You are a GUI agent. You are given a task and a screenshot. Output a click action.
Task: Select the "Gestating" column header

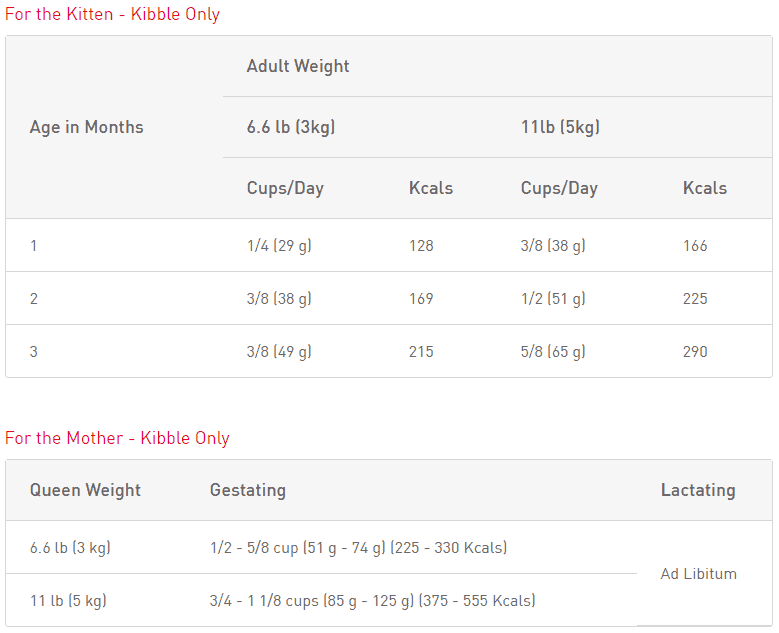[x=247, y=490]
